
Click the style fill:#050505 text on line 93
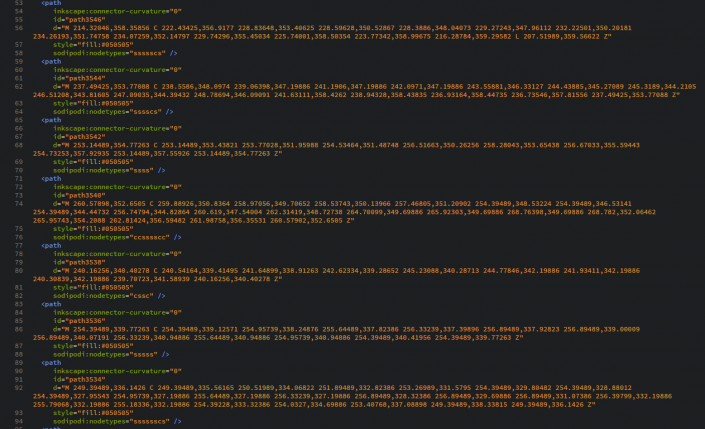(x=93, y=412)
